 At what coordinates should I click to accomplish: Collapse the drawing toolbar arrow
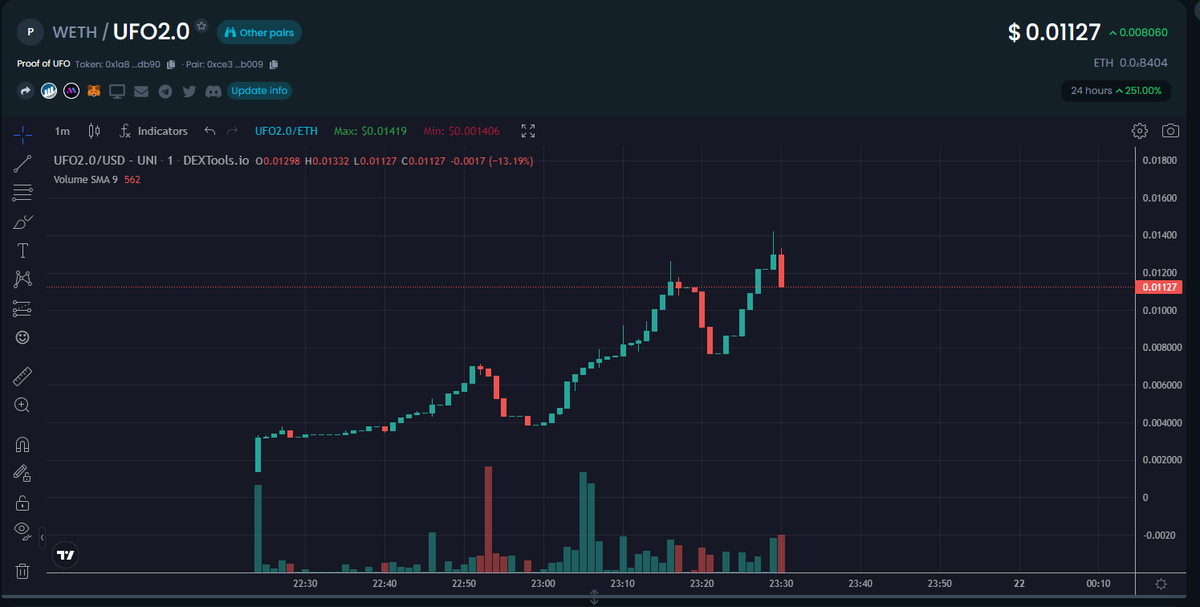tap(42, 537)
